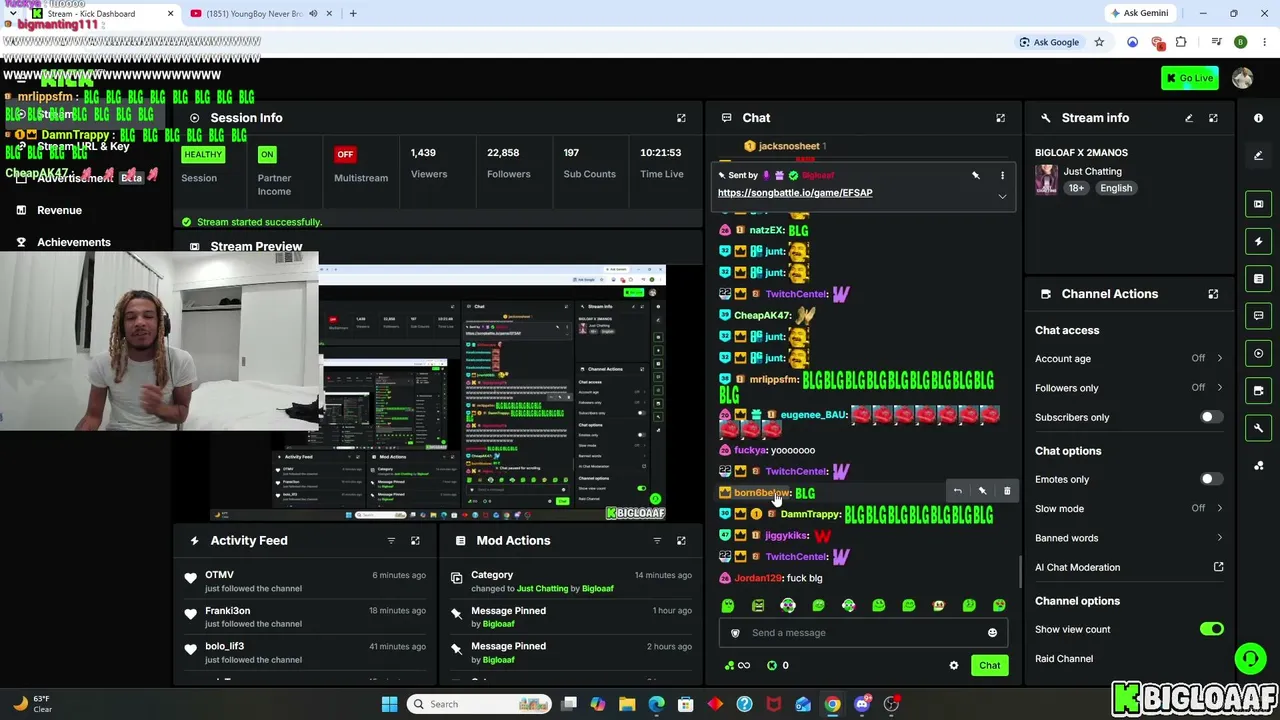Expand the Mod Actions panel

coord(681,541)
